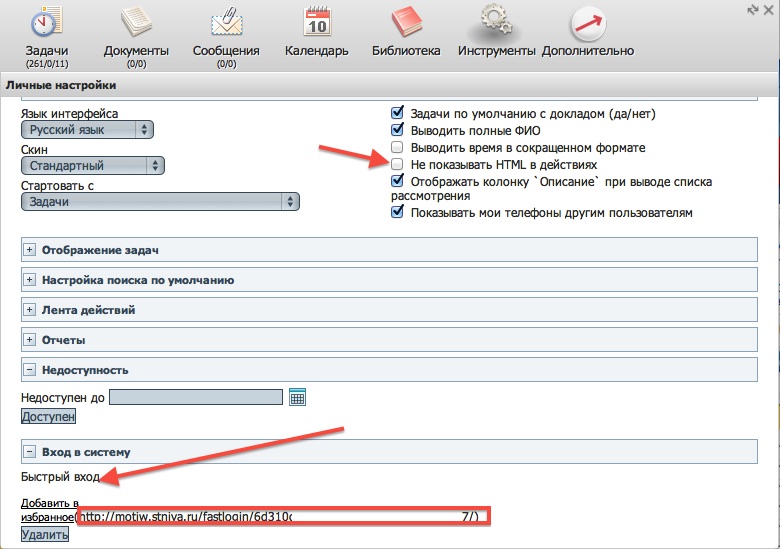The image size is (780, 549).
Task: Open the Скин dropdown
Action: pyautogui.click(x=93, y=166)
